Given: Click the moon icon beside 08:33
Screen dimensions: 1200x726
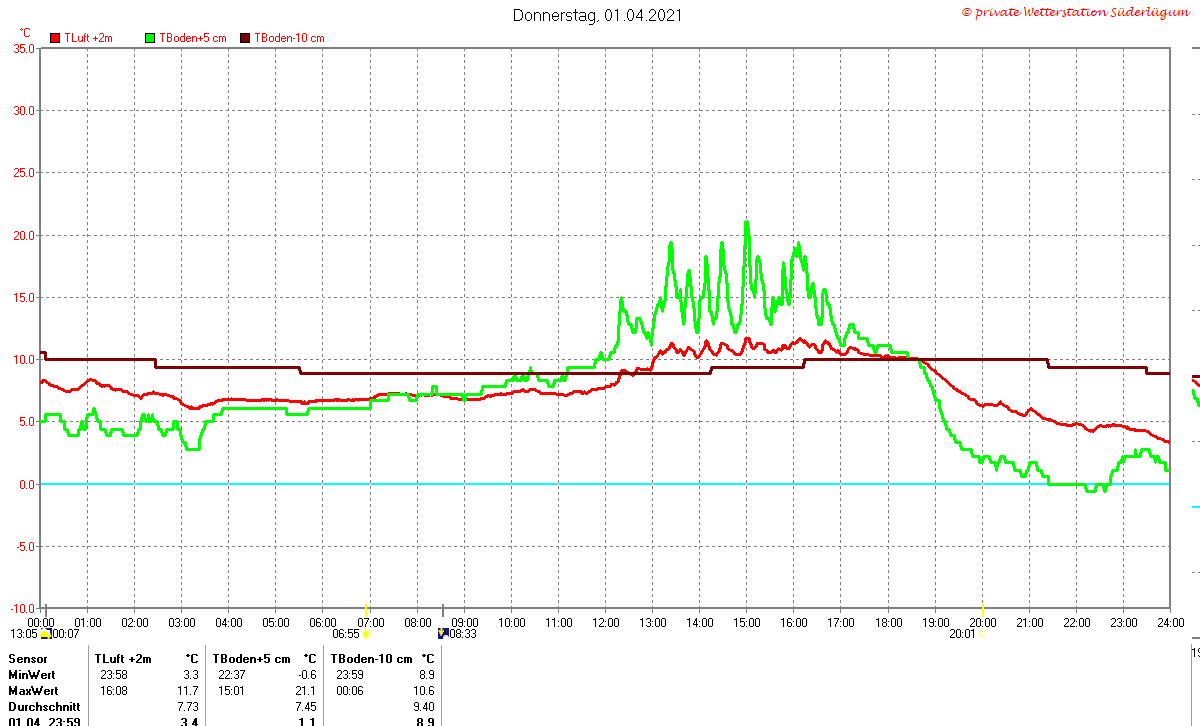Looking at the screenshot, I should (443, 633).
